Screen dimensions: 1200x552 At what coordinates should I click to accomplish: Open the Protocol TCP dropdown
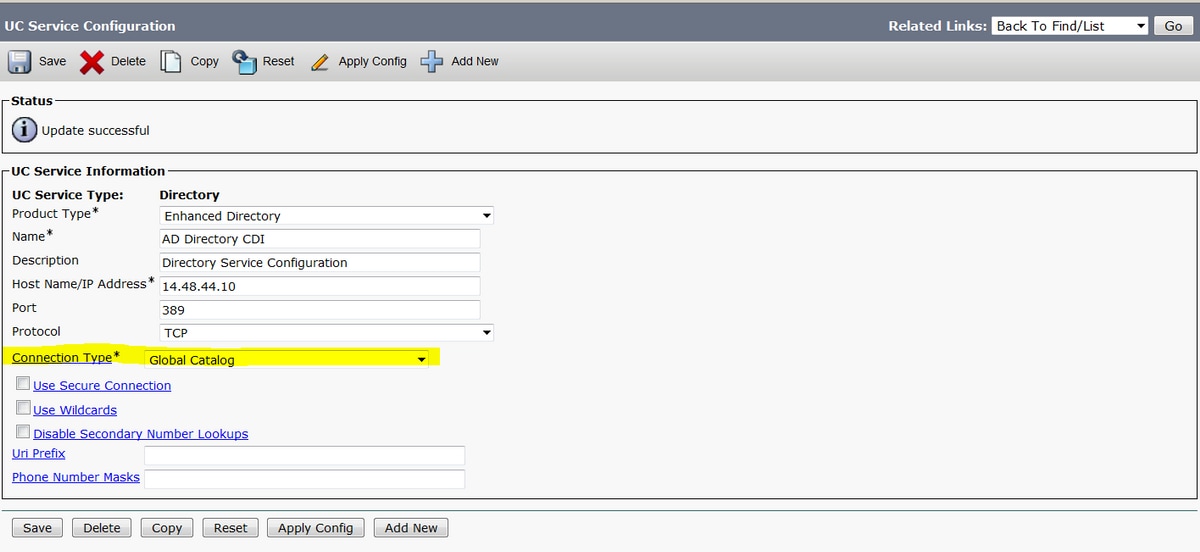click(327, 332)
